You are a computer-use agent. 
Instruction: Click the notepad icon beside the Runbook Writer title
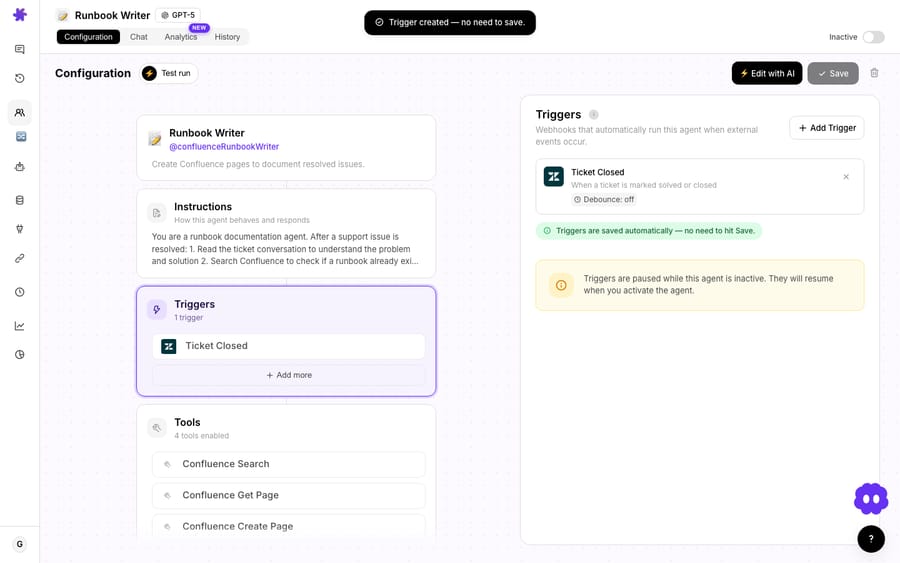pyautogui.click(x=62, y=15)
